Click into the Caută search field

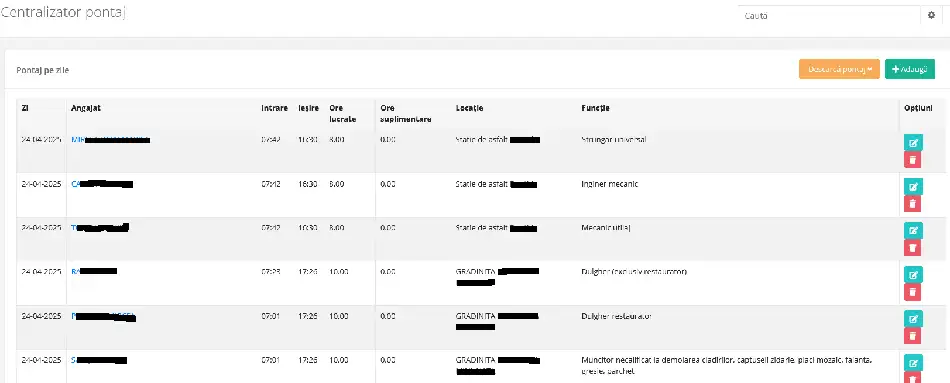[x=829, y=16]
